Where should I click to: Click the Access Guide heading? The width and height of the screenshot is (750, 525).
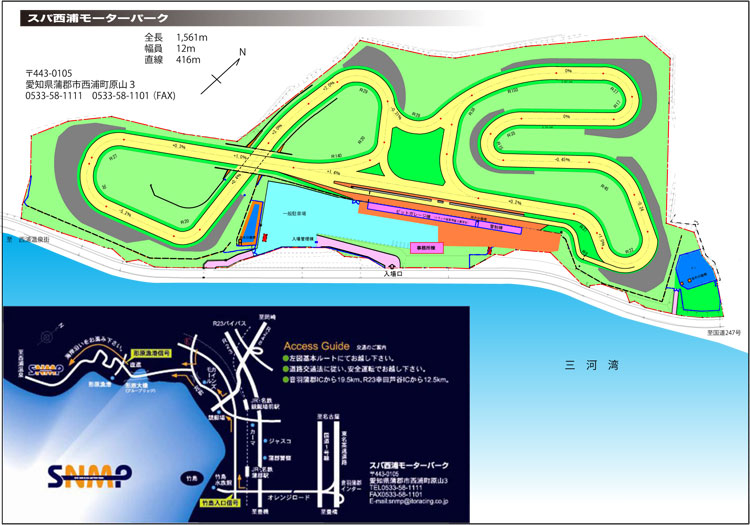click(x=316, y=346)
